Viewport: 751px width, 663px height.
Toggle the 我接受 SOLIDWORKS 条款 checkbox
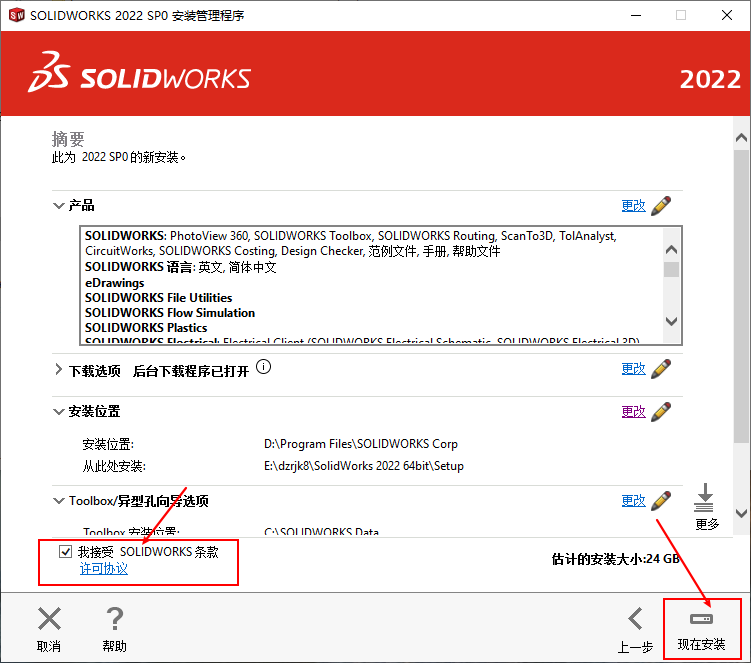(x=66, y=552)
